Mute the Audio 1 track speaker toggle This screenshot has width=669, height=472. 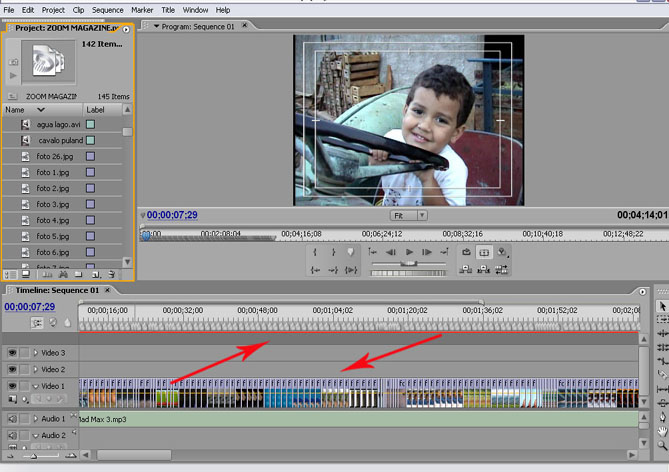point(13,419)
